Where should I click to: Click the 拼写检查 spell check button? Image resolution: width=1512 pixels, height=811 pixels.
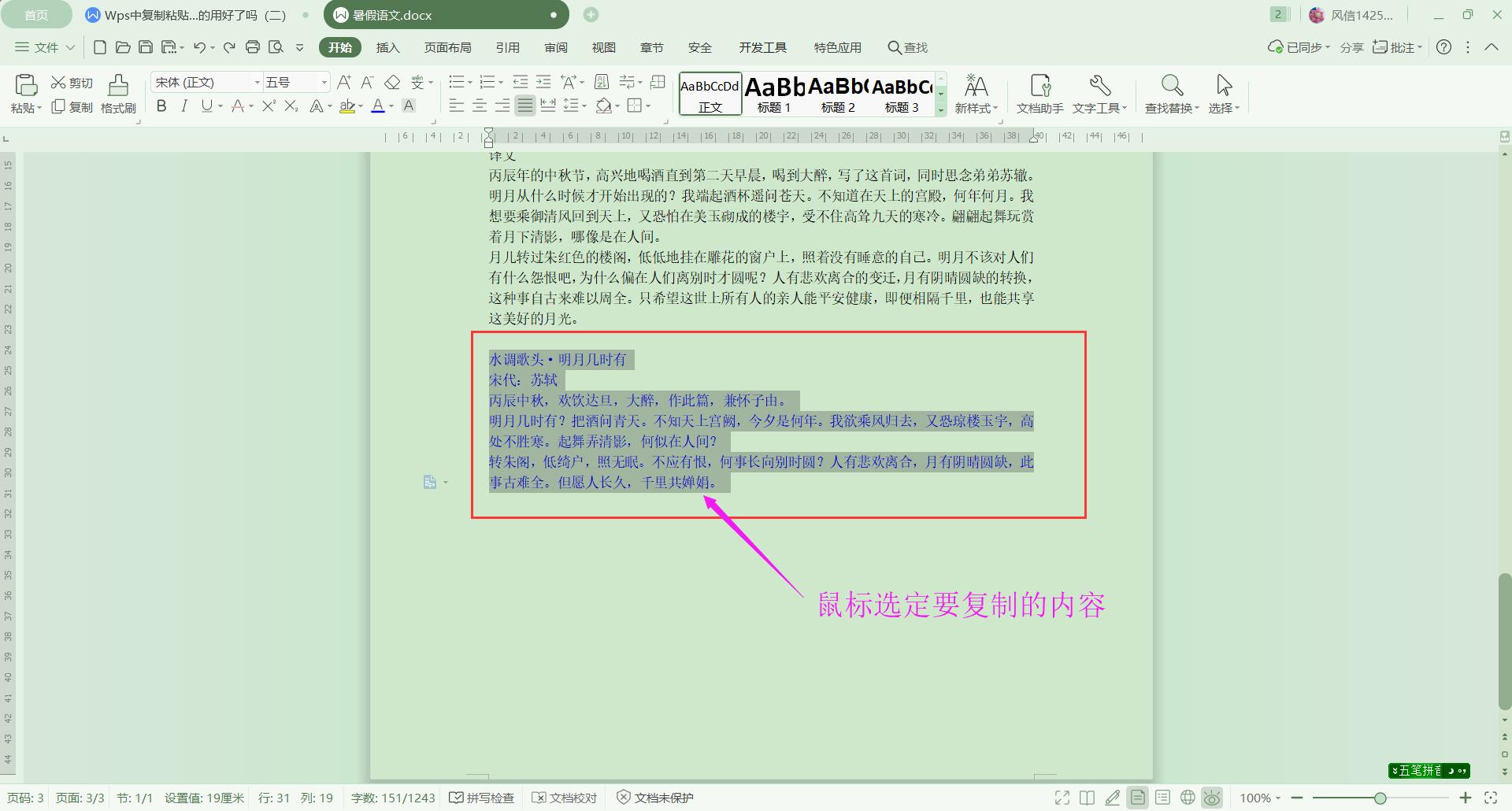pos(481,797)
